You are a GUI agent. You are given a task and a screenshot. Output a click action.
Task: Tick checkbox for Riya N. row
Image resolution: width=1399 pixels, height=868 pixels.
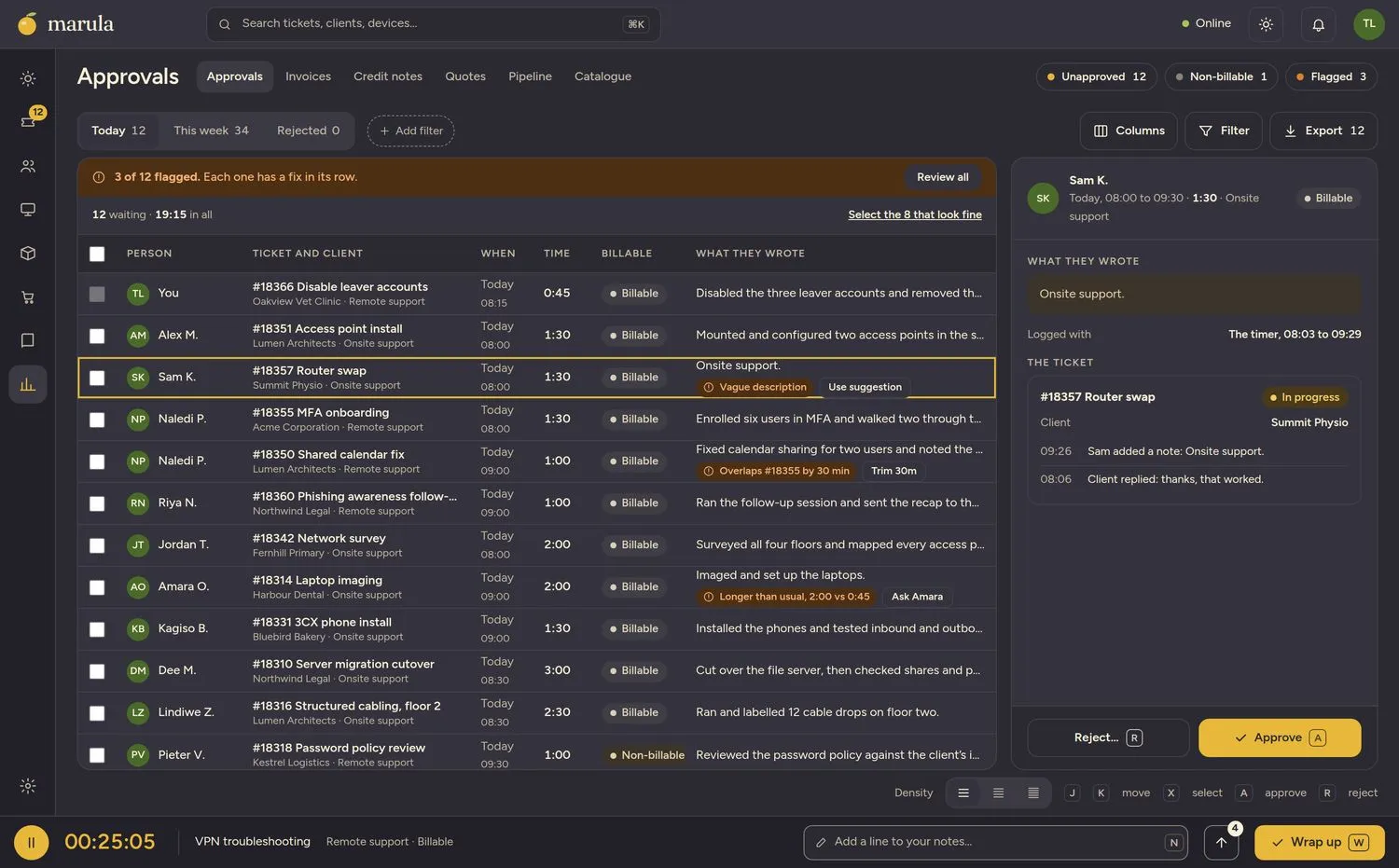pos(97,503)
